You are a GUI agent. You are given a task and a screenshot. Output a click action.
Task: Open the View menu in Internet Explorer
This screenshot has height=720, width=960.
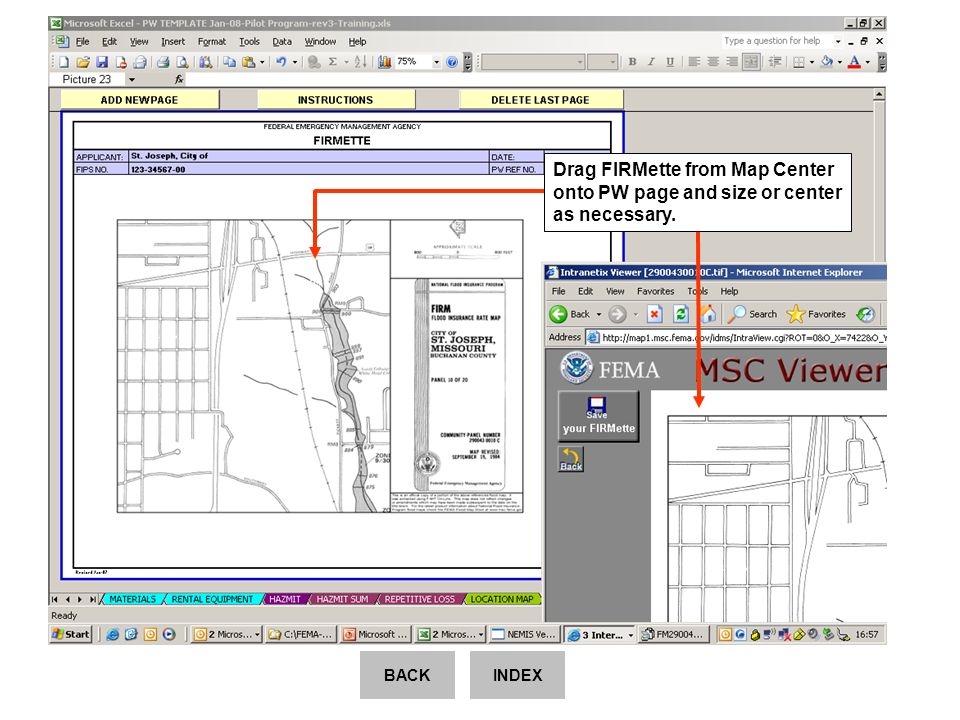(x=615, y=291)
